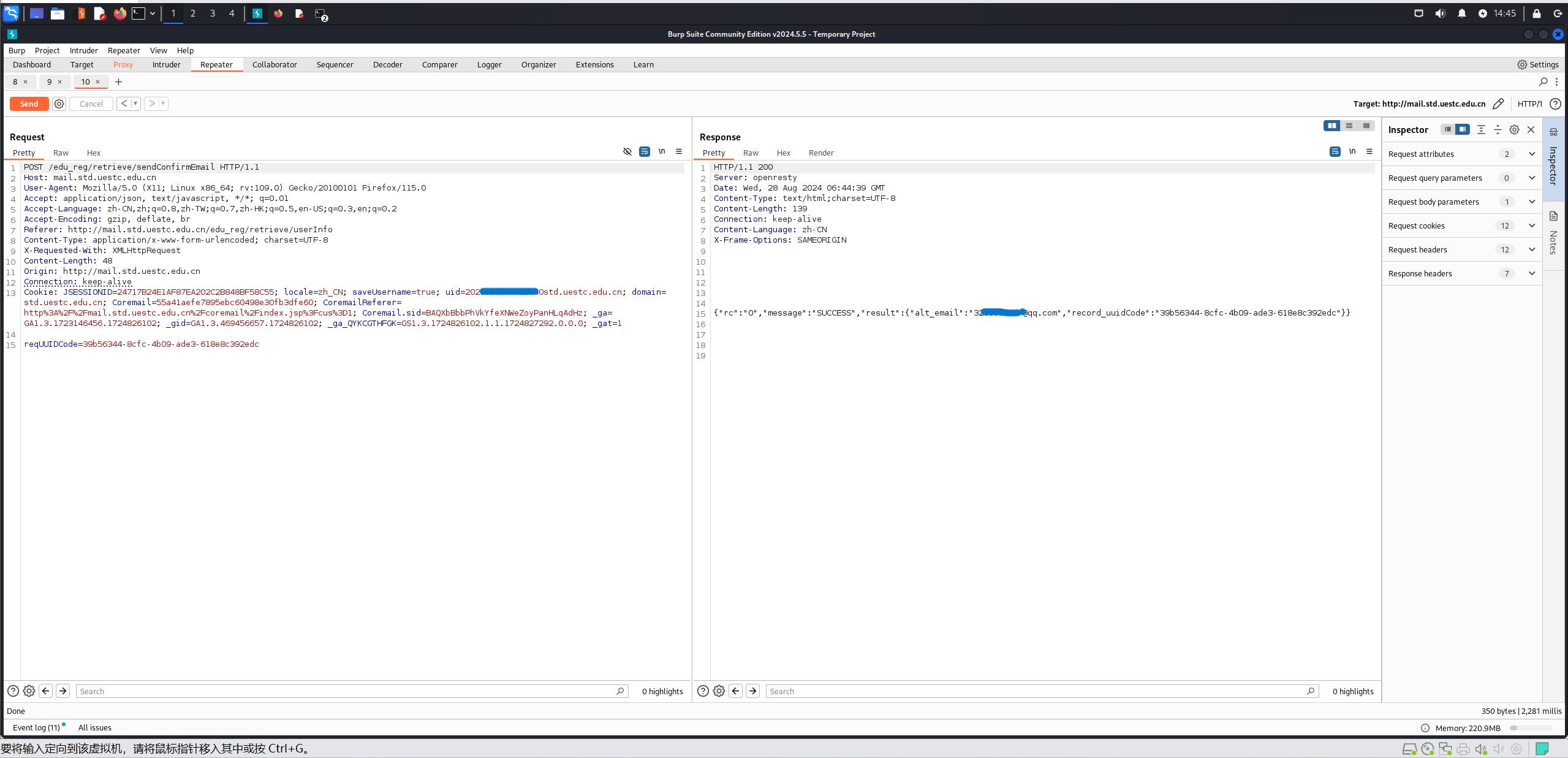Open the Request editor hamburger menu
The image size is (1568, 758).
(x=679, y=151)
